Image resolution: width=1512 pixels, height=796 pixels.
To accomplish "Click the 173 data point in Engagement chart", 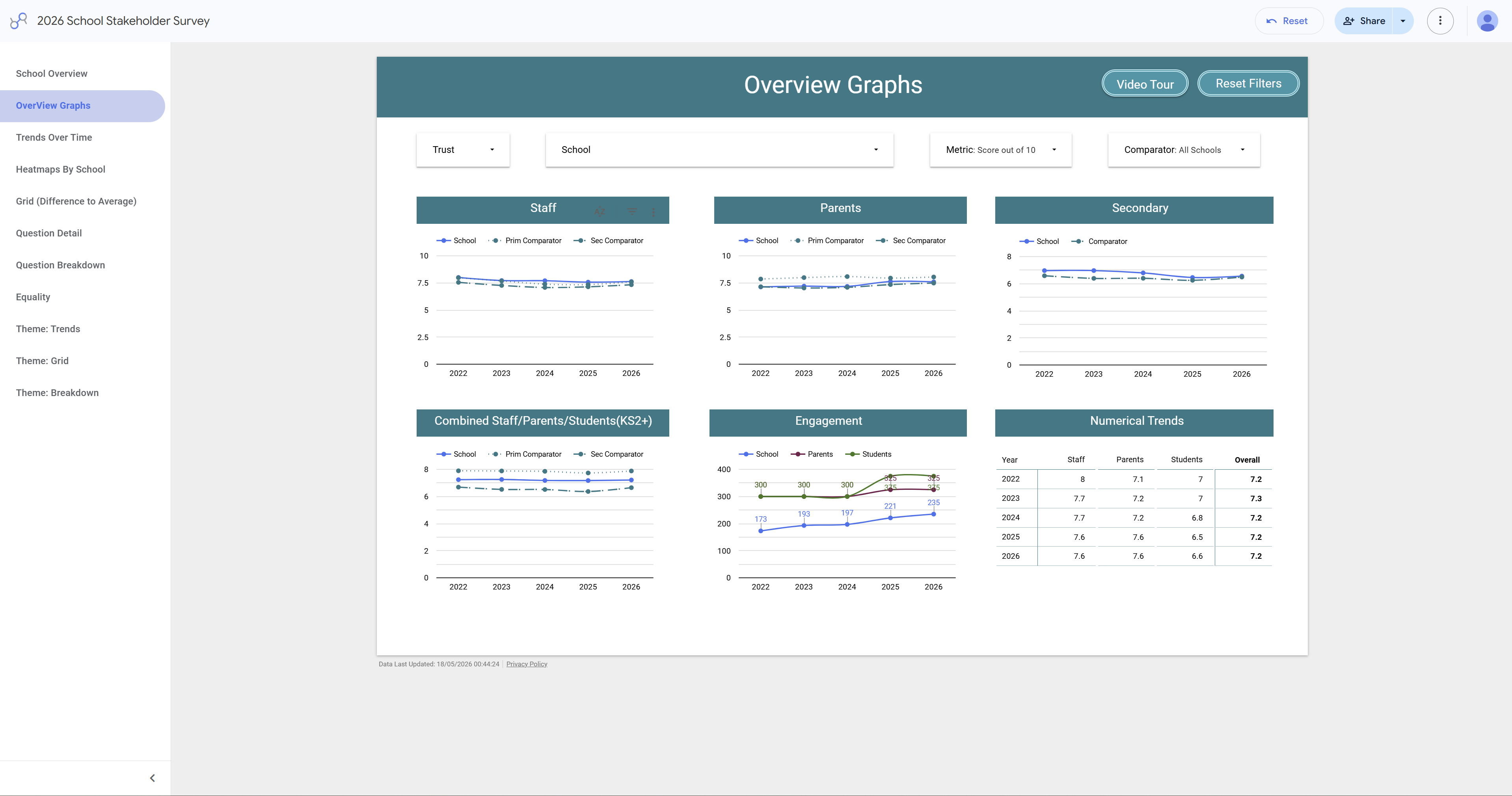I will (761, 531).
